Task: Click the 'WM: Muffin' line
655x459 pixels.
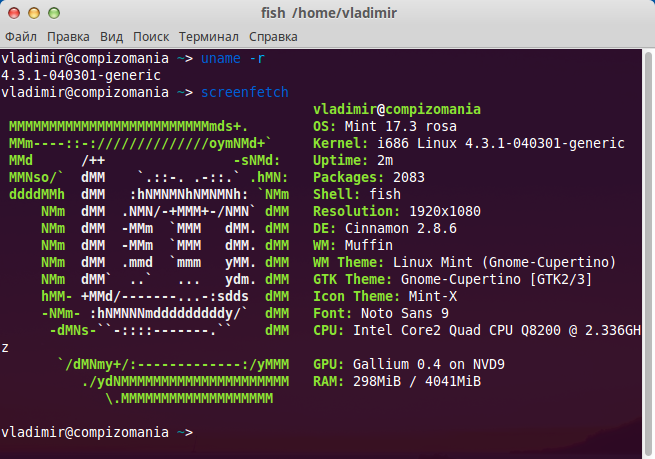Action: point(353,245)
